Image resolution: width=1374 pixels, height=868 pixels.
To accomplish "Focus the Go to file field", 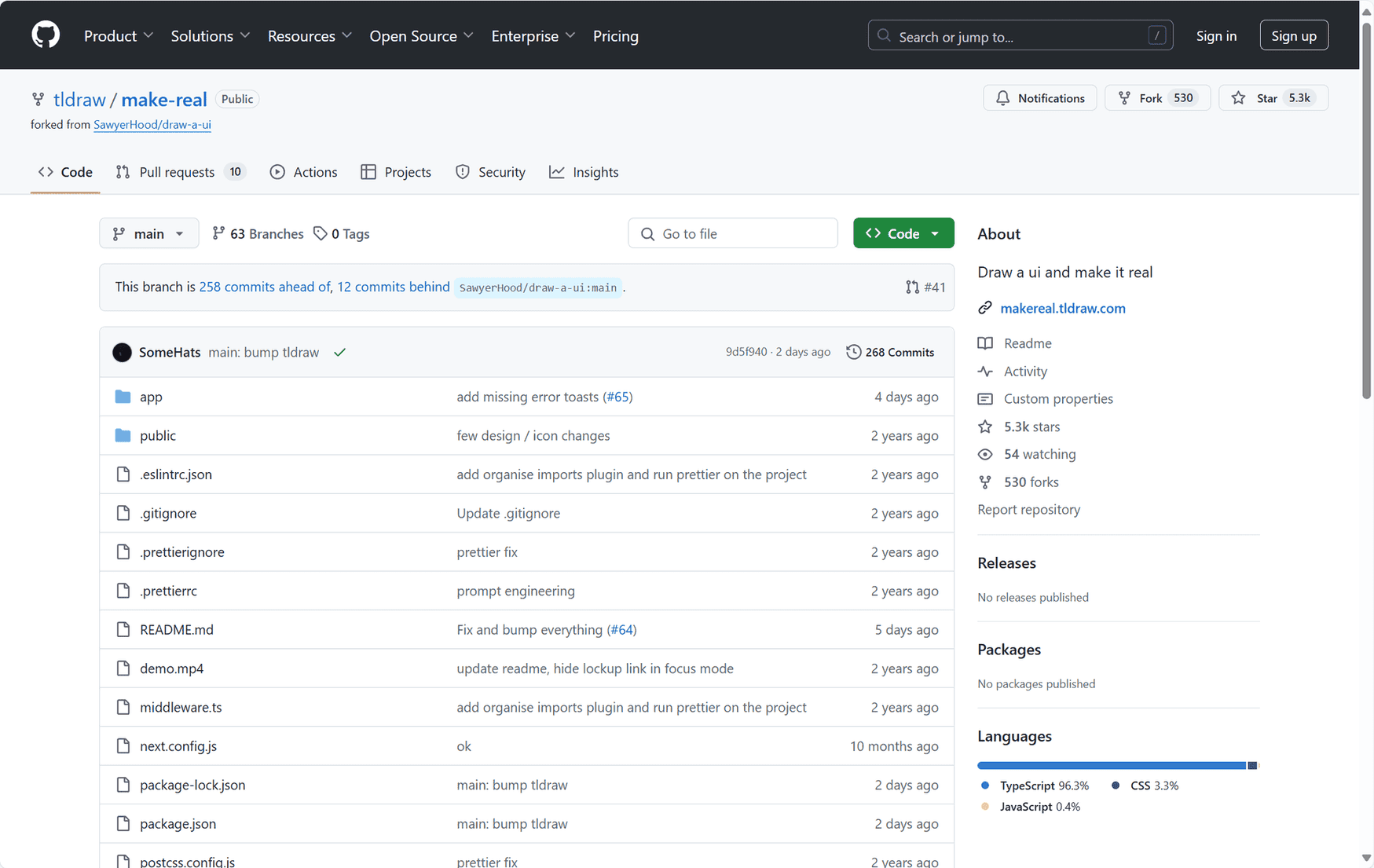I will [x=732, y=233].
